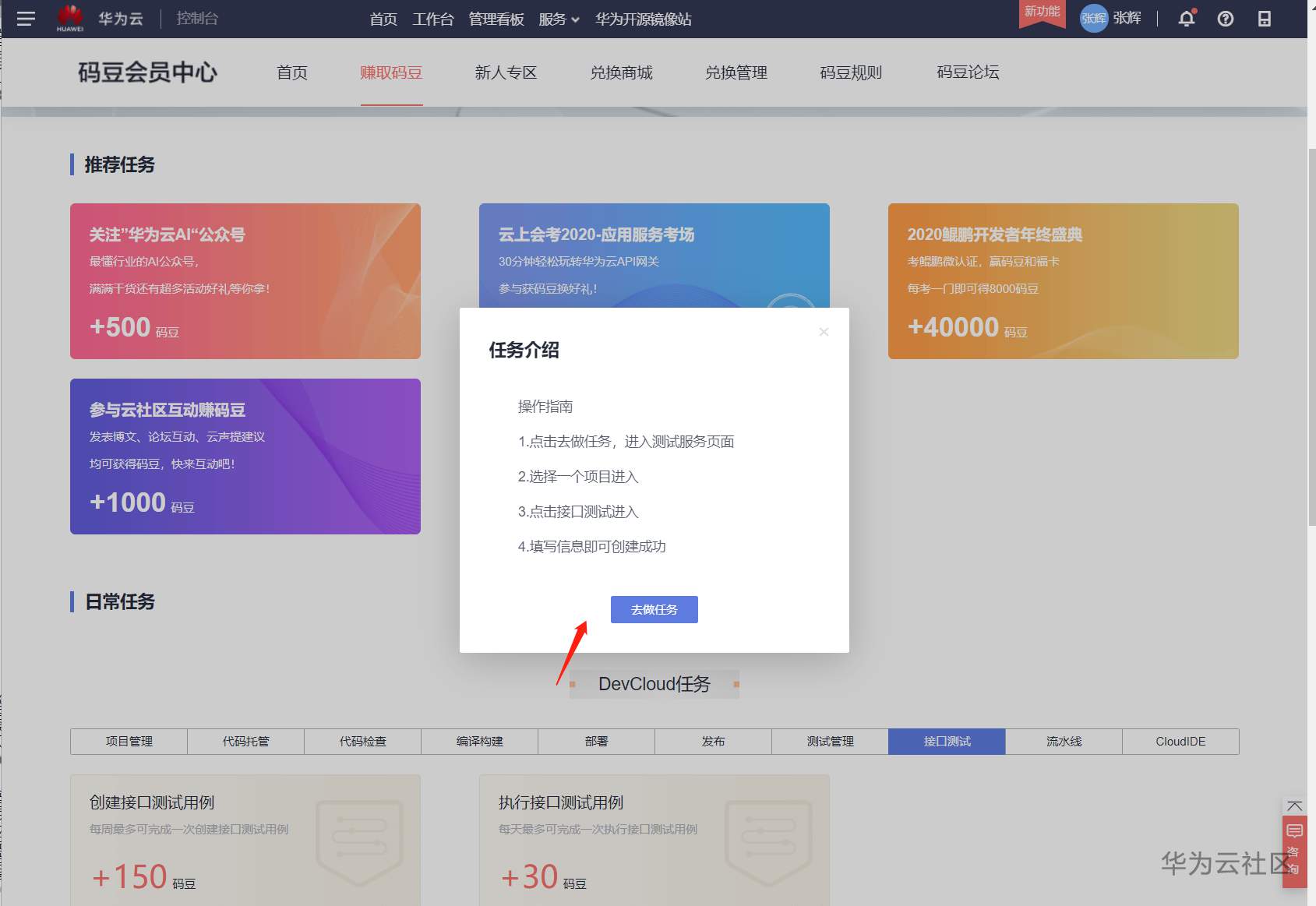Select the 项目管理 task tab

129,742
